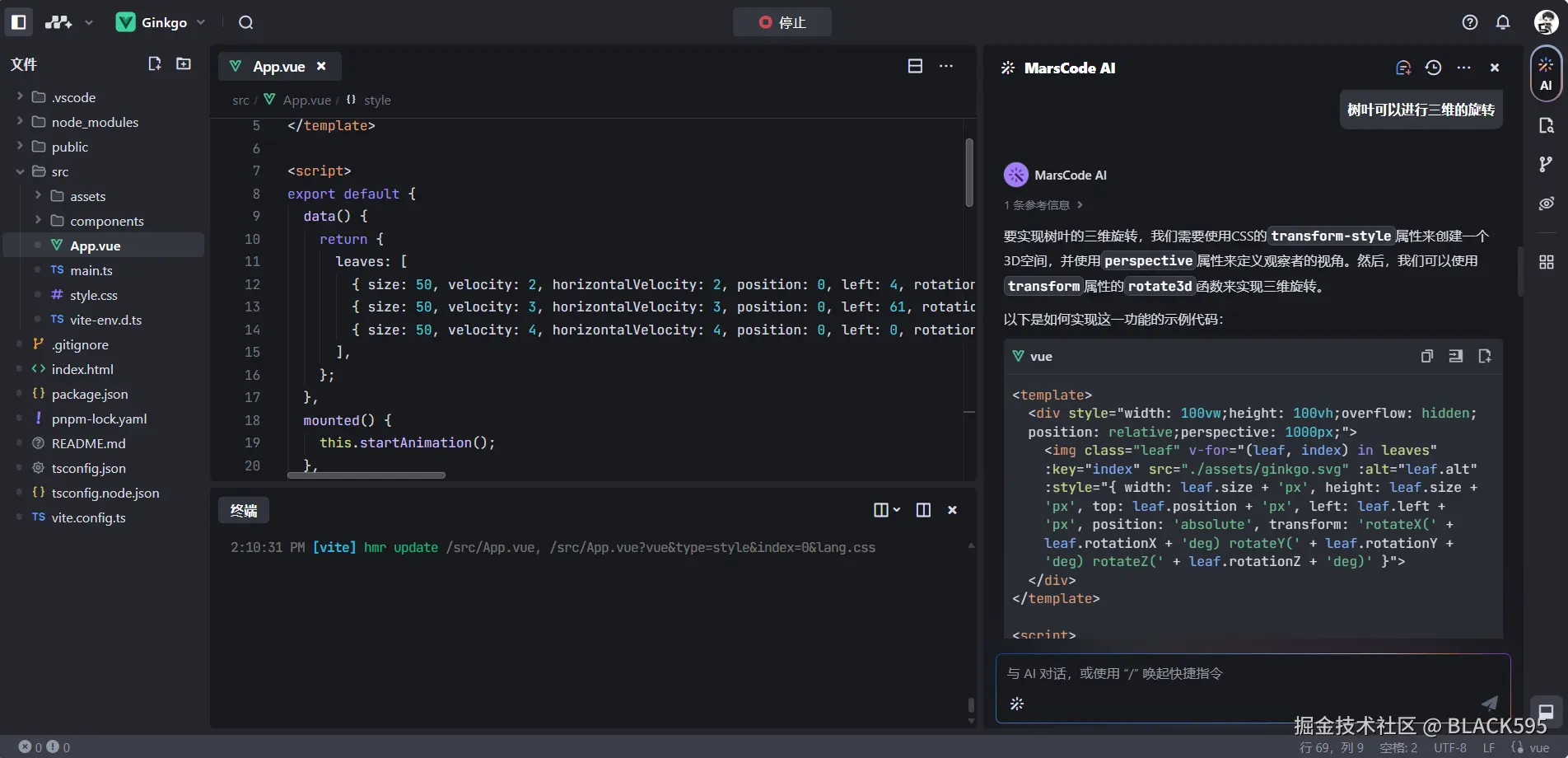This screenshot has width=1568, height=758.
Task: Expand the assets folder chevron
Action: pyautogui.click(x=38, y=196)
